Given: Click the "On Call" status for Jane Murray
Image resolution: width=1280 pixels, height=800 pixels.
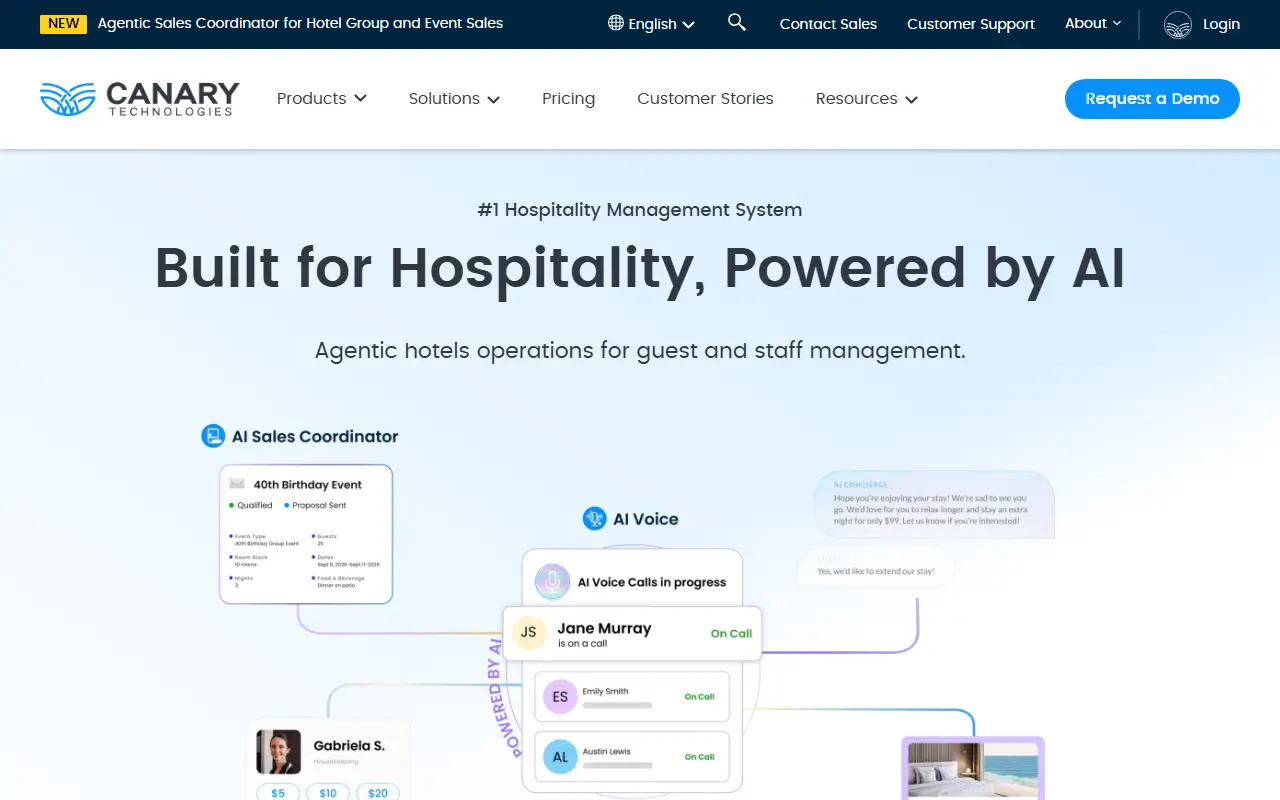Looking at the screenshot, I should (x=731, y=633).
